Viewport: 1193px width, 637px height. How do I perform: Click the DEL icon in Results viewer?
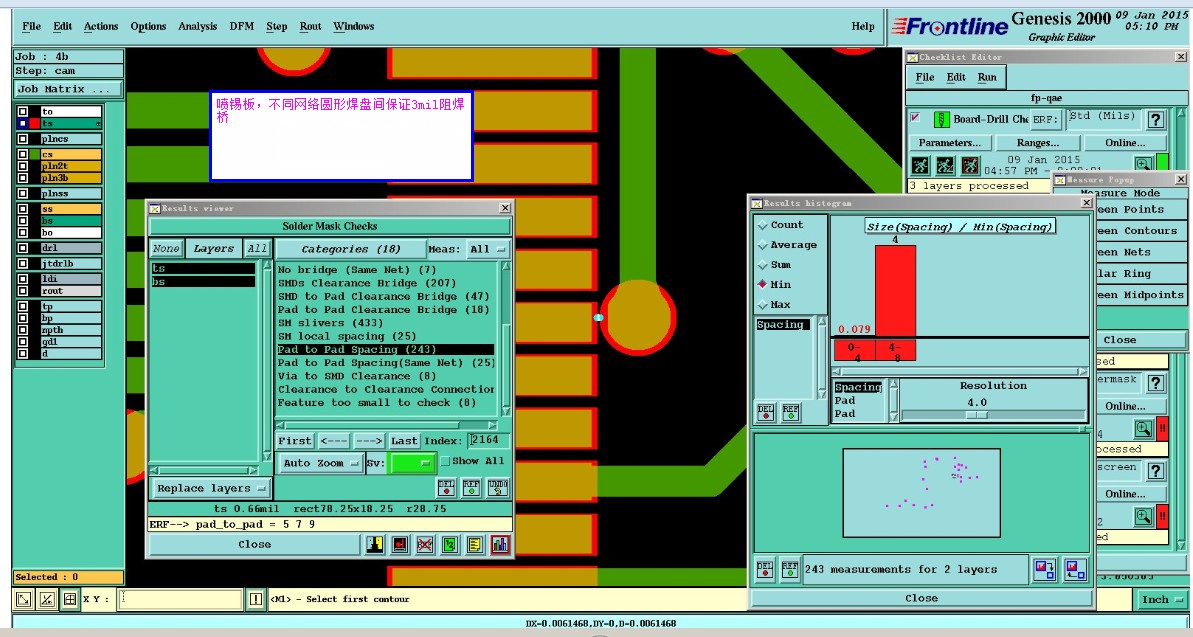click(x=447, y=487)
